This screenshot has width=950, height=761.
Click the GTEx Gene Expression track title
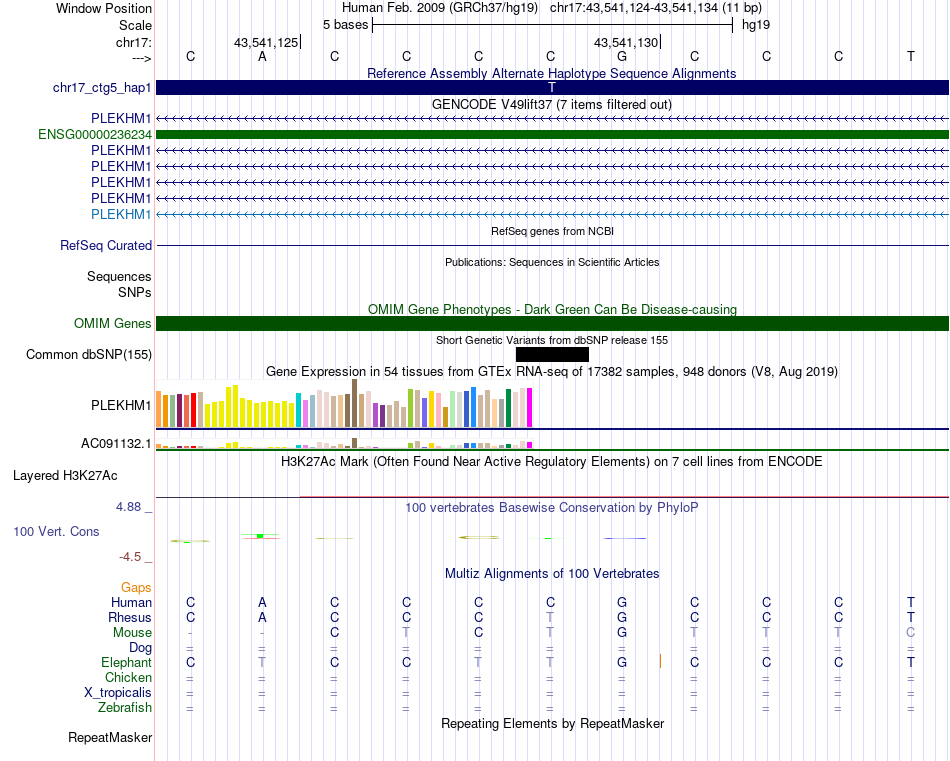pos(552,371)
